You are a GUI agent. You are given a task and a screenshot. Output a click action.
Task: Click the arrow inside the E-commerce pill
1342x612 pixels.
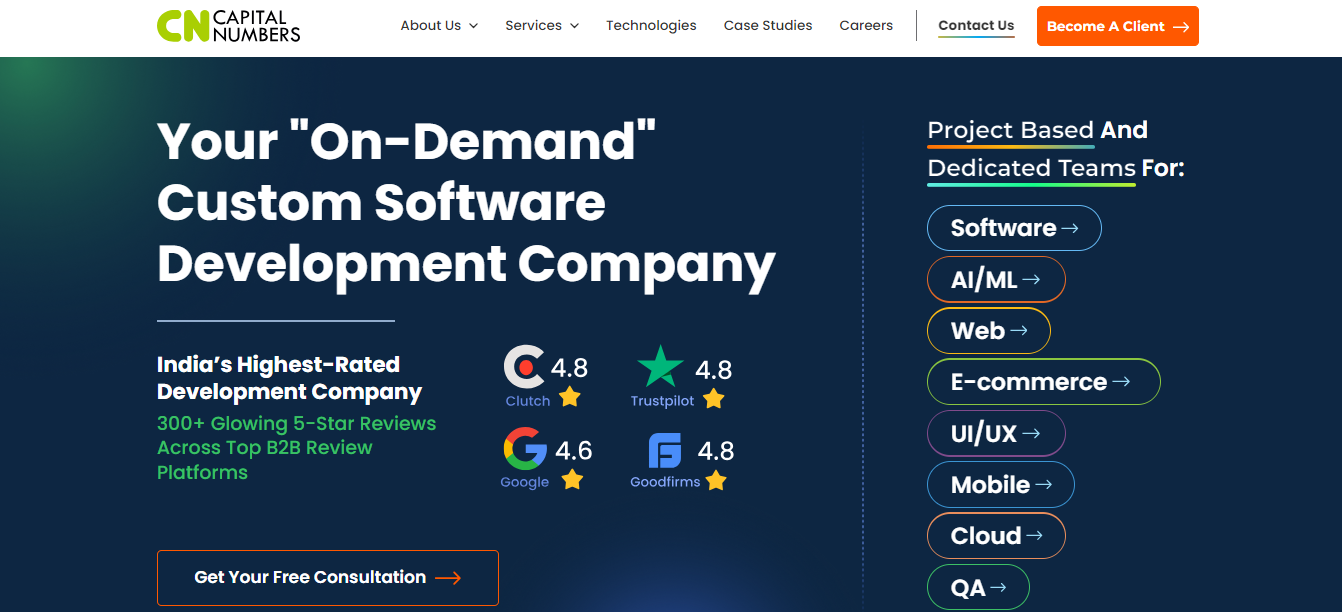click(1121, 382)
